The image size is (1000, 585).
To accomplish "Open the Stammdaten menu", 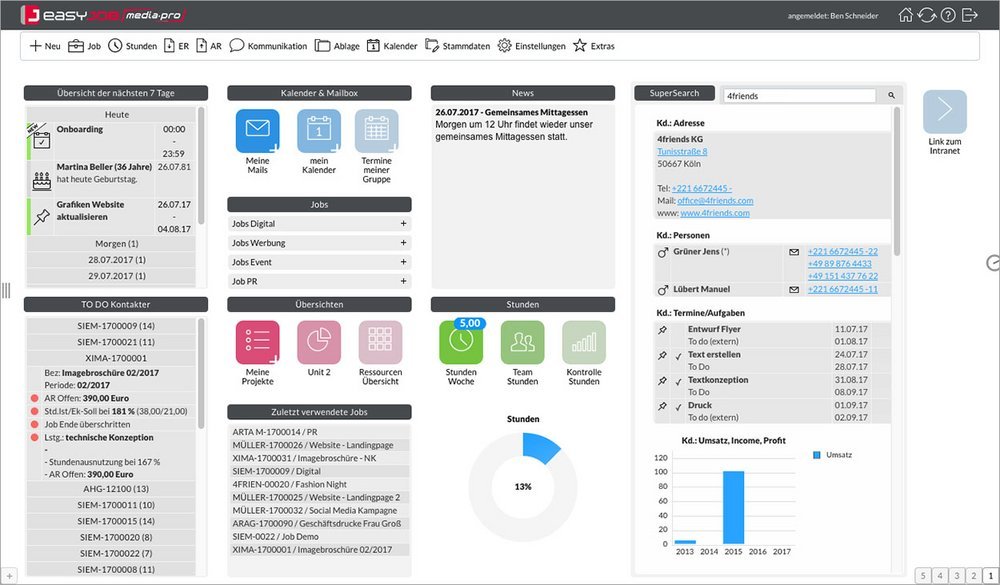I will coord(458,46).
